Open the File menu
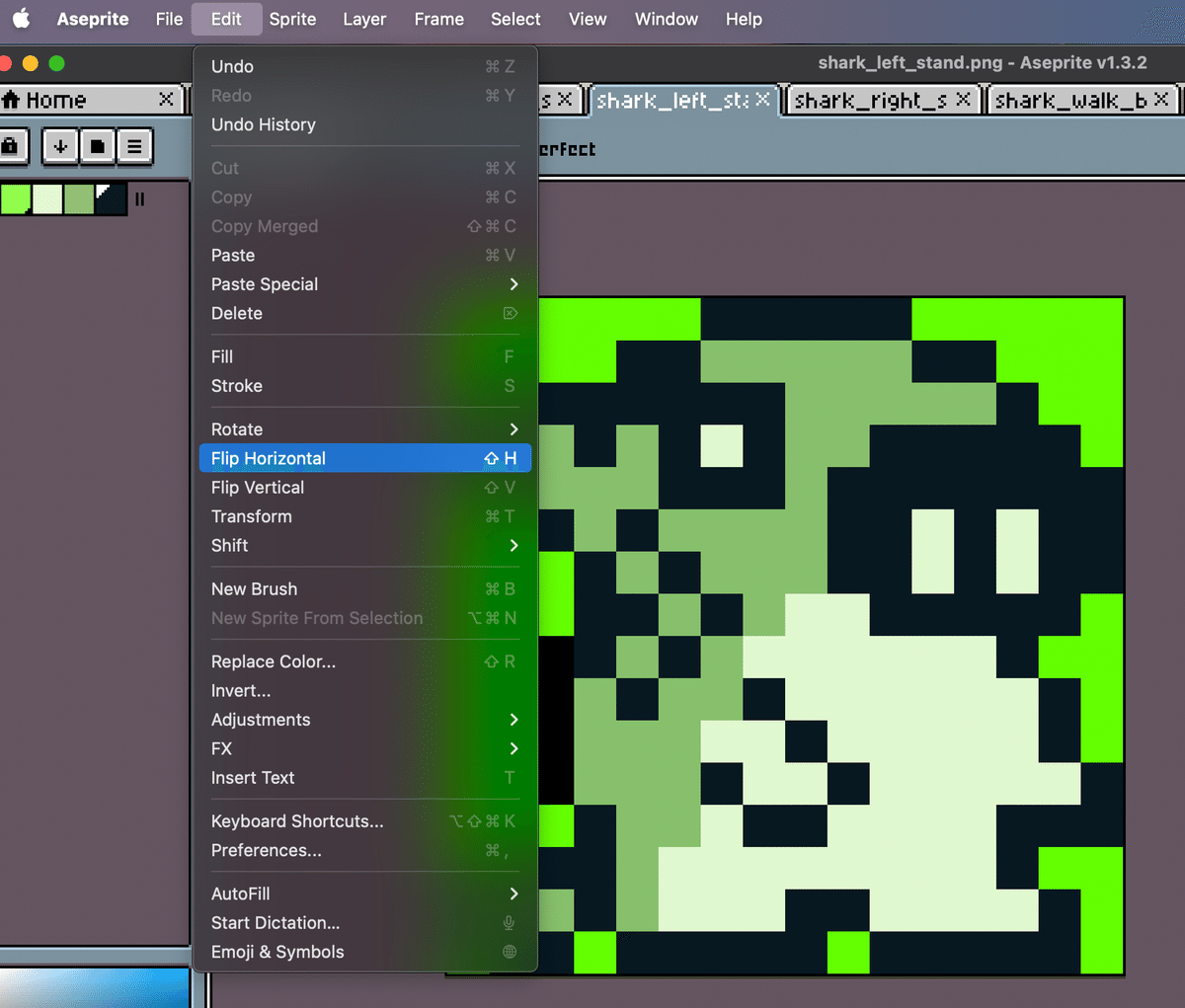 click(x=169, y=19)
